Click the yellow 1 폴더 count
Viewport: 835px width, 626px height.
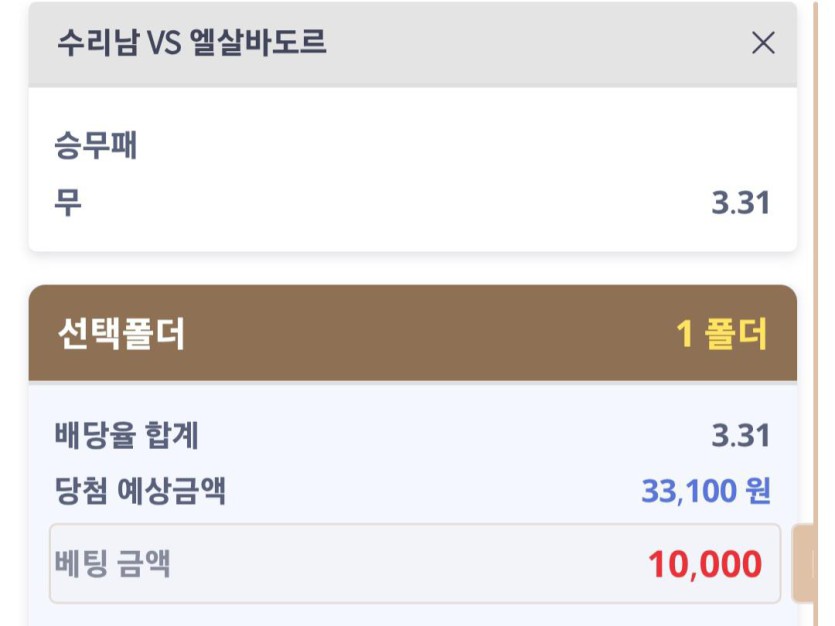click(722, 334)
